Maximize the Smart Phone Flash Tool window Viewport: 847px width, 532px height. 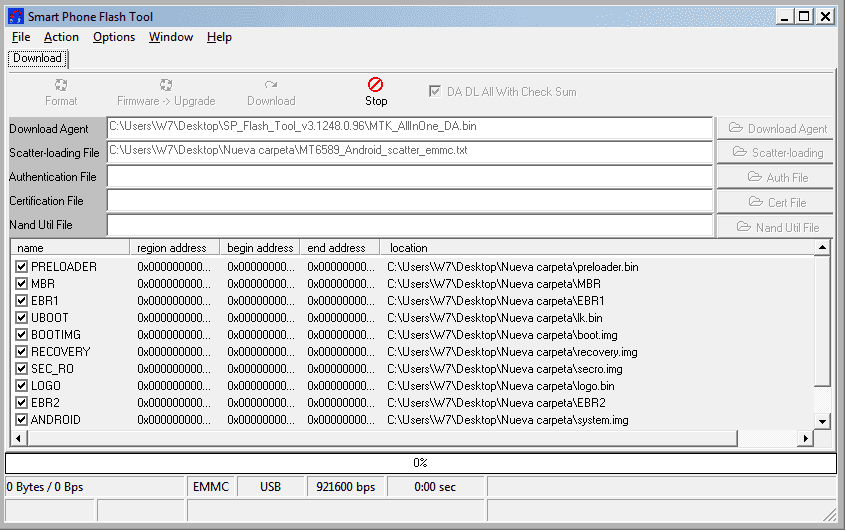click(804, 17)
